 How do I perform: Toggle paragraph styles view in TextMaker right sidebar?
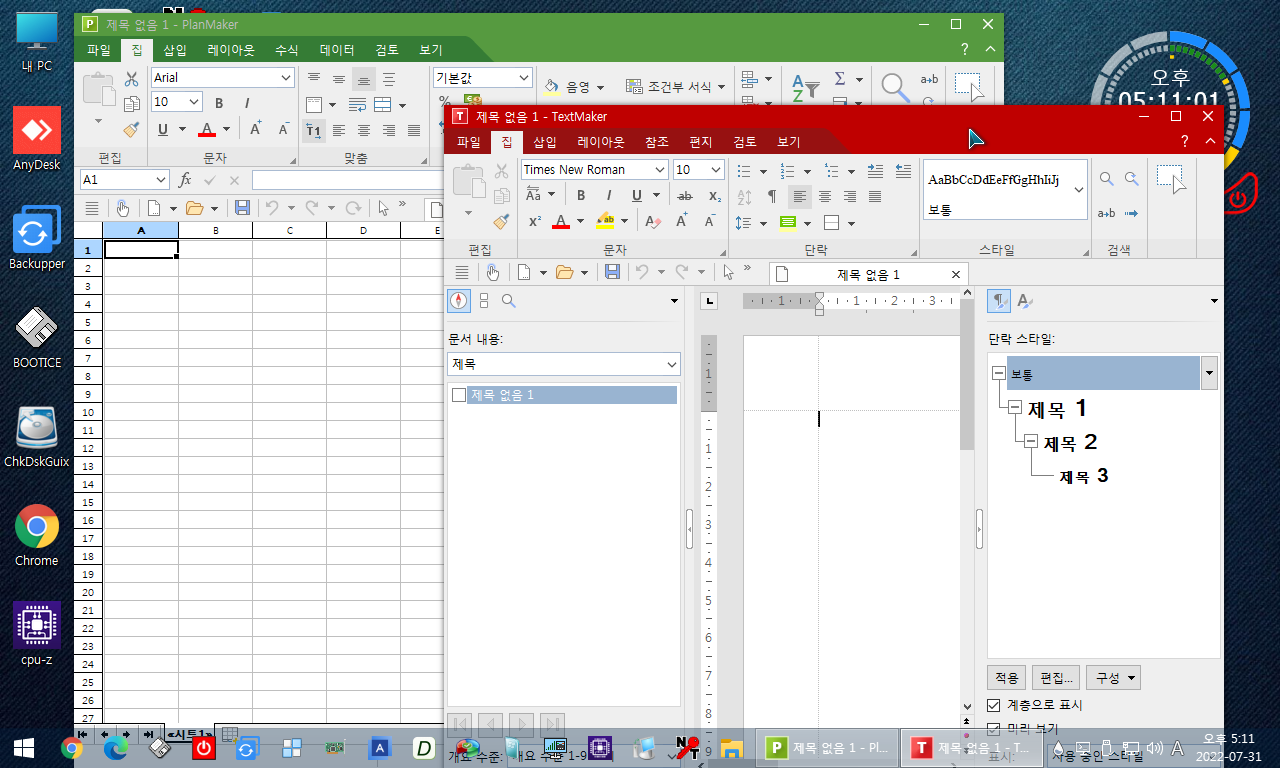pos(999,300)
